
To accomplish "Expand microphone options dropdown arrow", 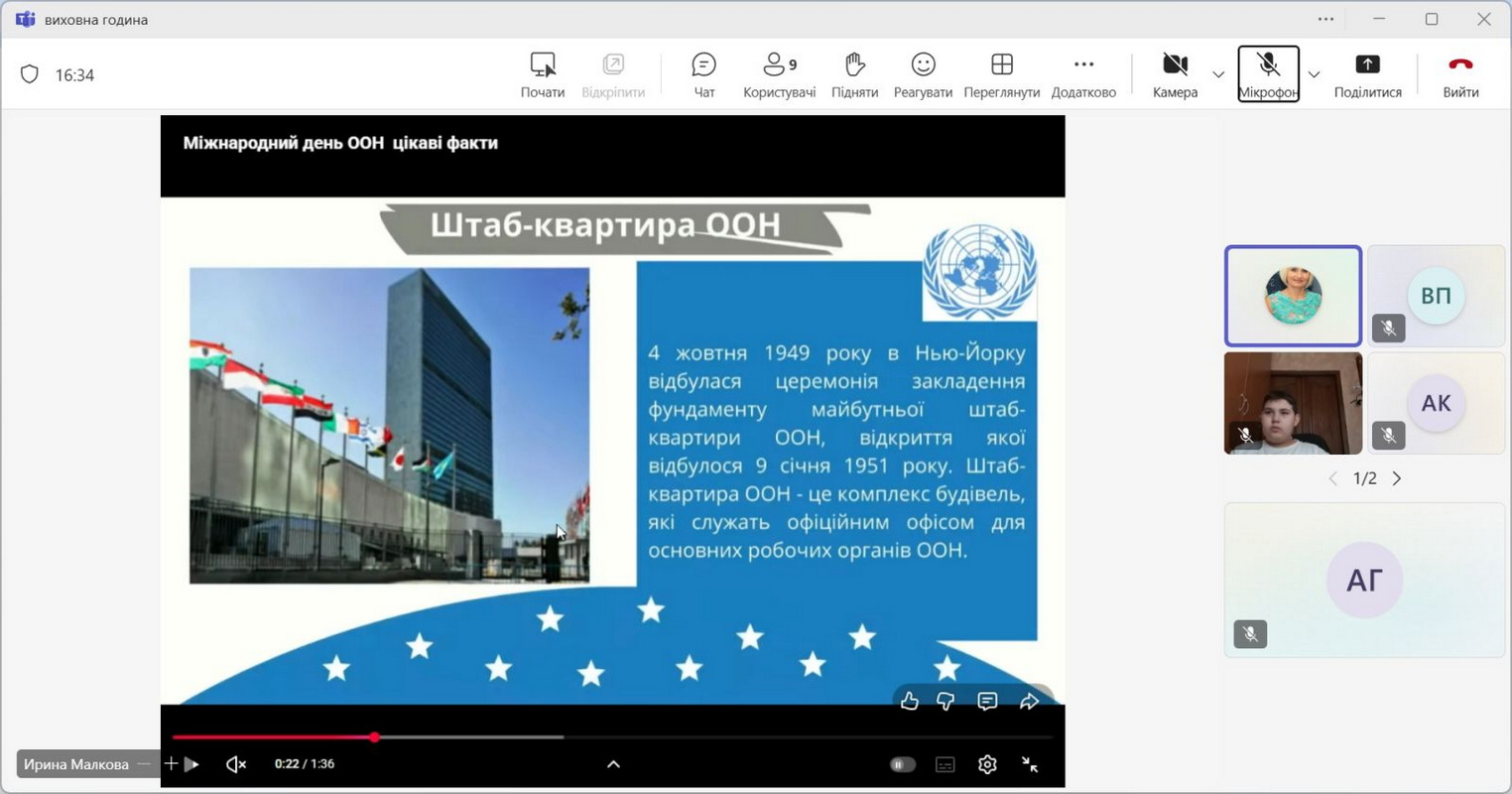I will click(1314, 74).
